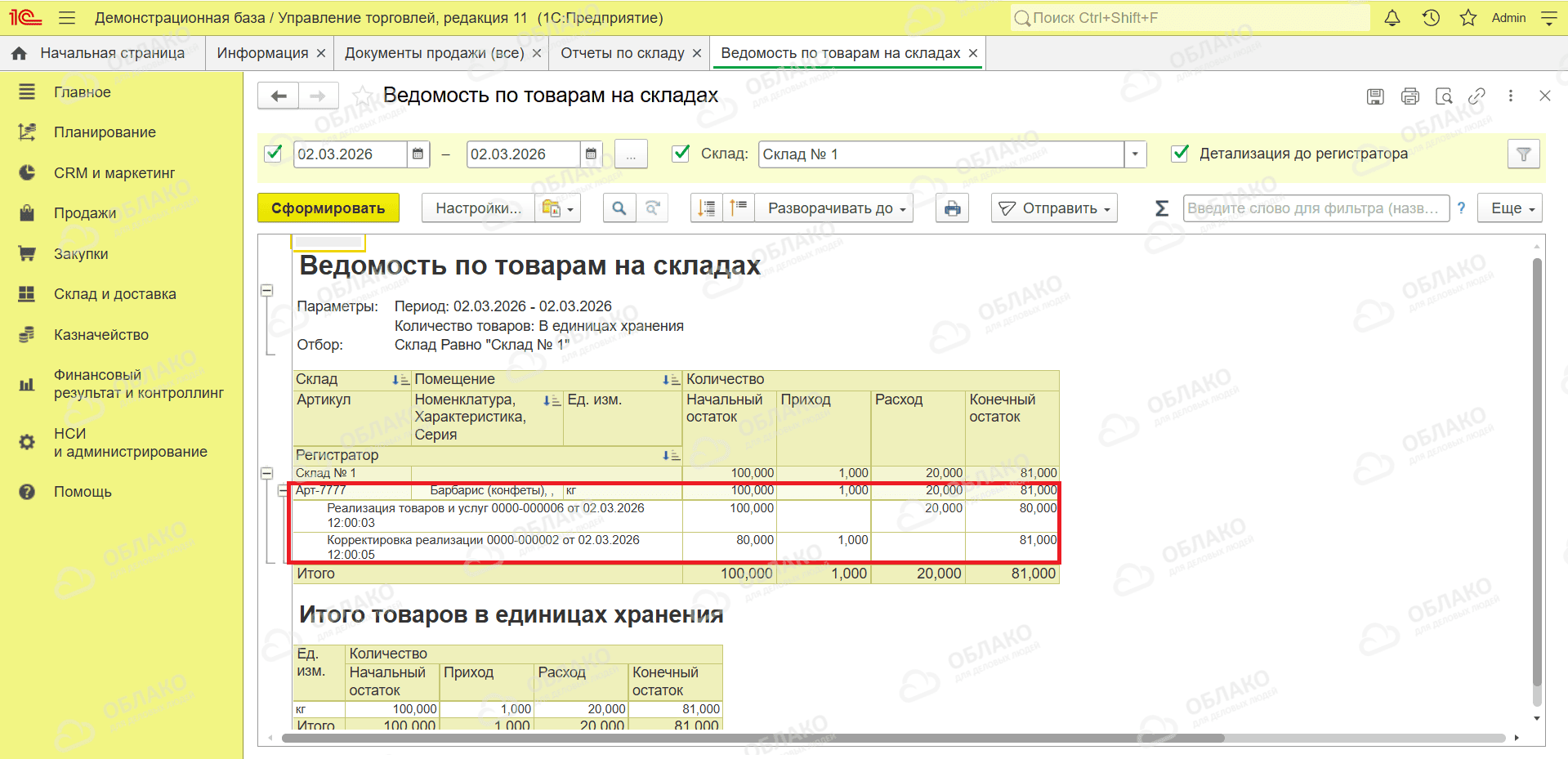The width and height of the screenshot is (1568, 759).
Task: Expand the Разворачивать до dropdown
Action: tap(833, 208)
